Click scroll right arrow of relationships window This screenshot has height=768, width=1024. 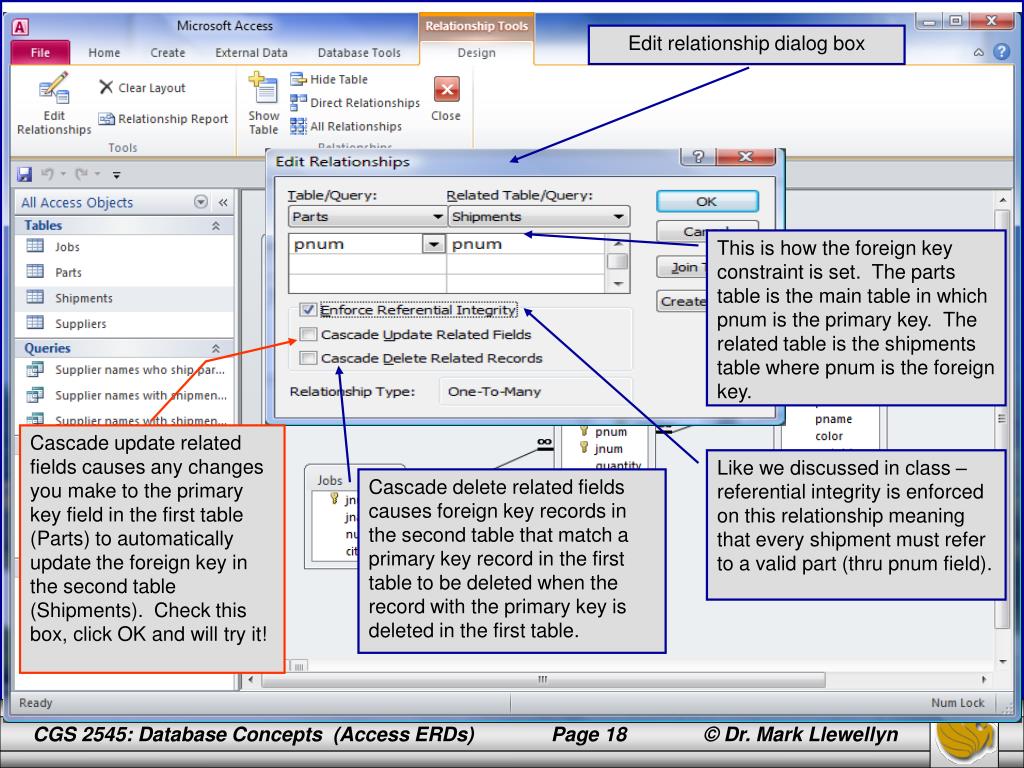coord(984,680)
